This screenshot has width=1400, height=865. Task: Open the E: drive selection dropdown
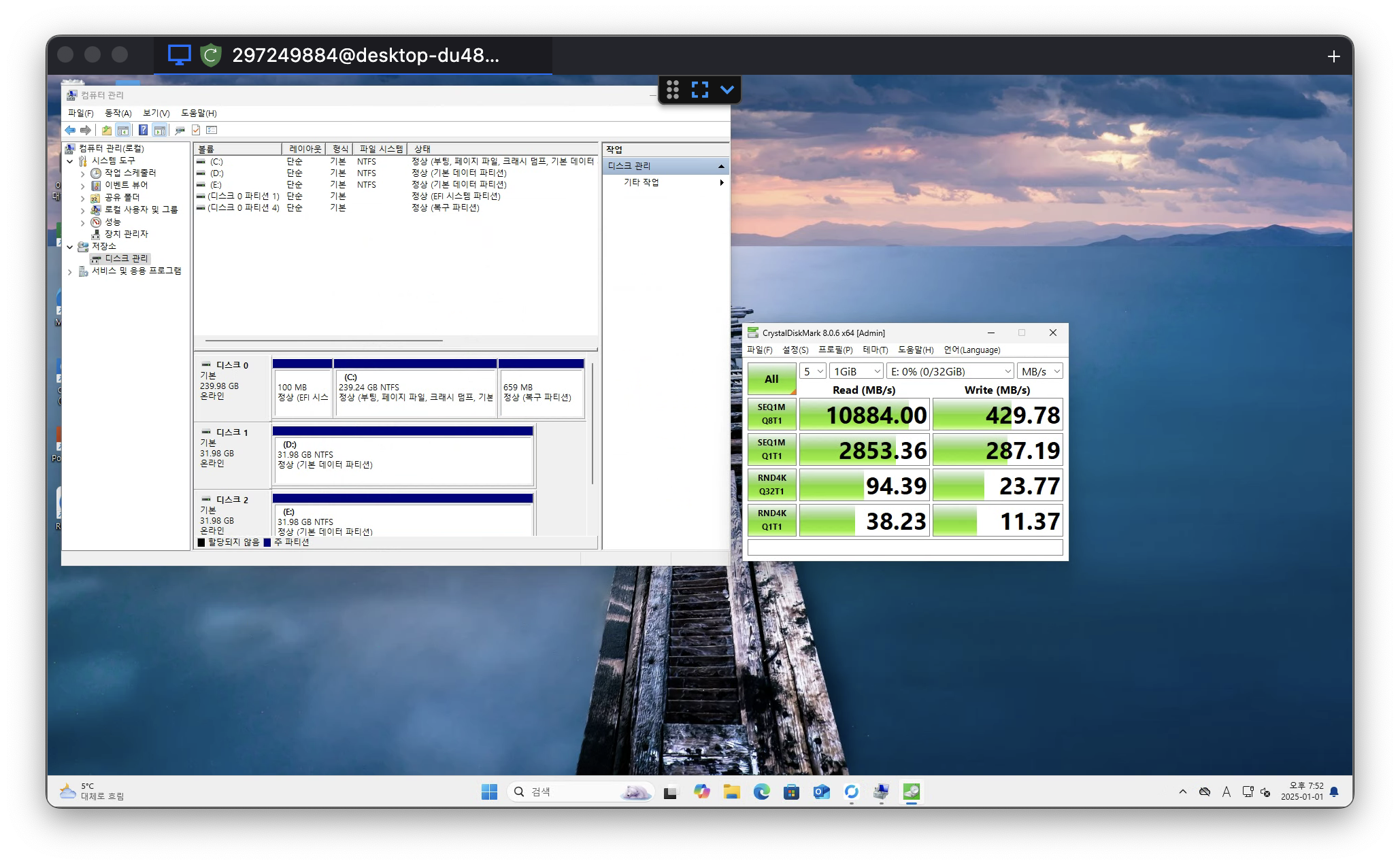point(950,371)
